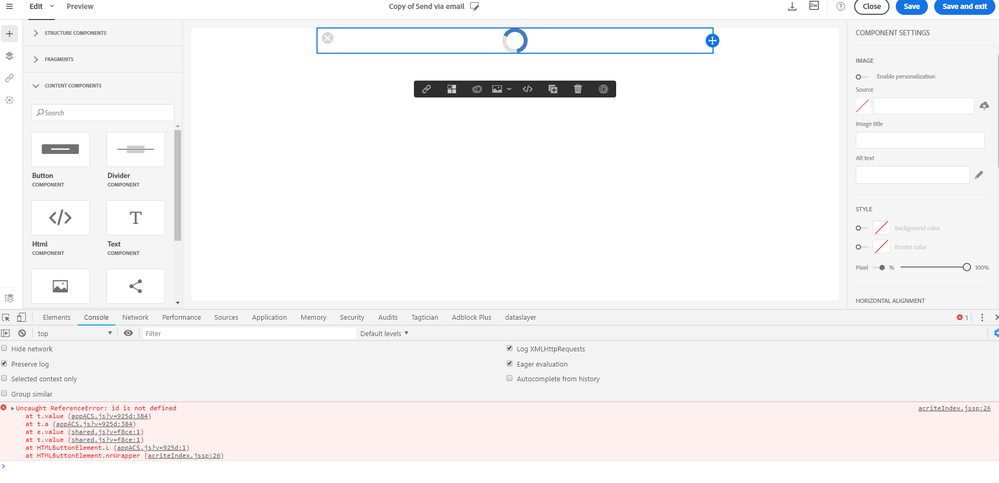Open the Performance DevTools tab
Viewport: 999px width, 483px height.
click(182, 317)
